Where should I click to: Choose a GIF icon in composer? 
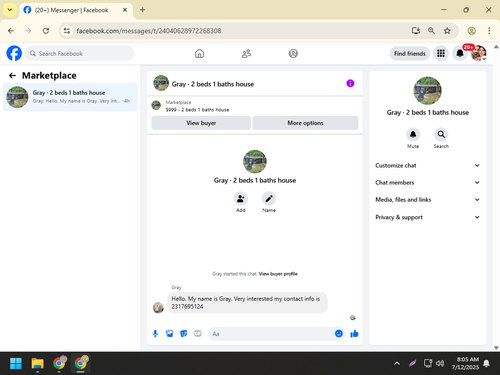(198, 333)
